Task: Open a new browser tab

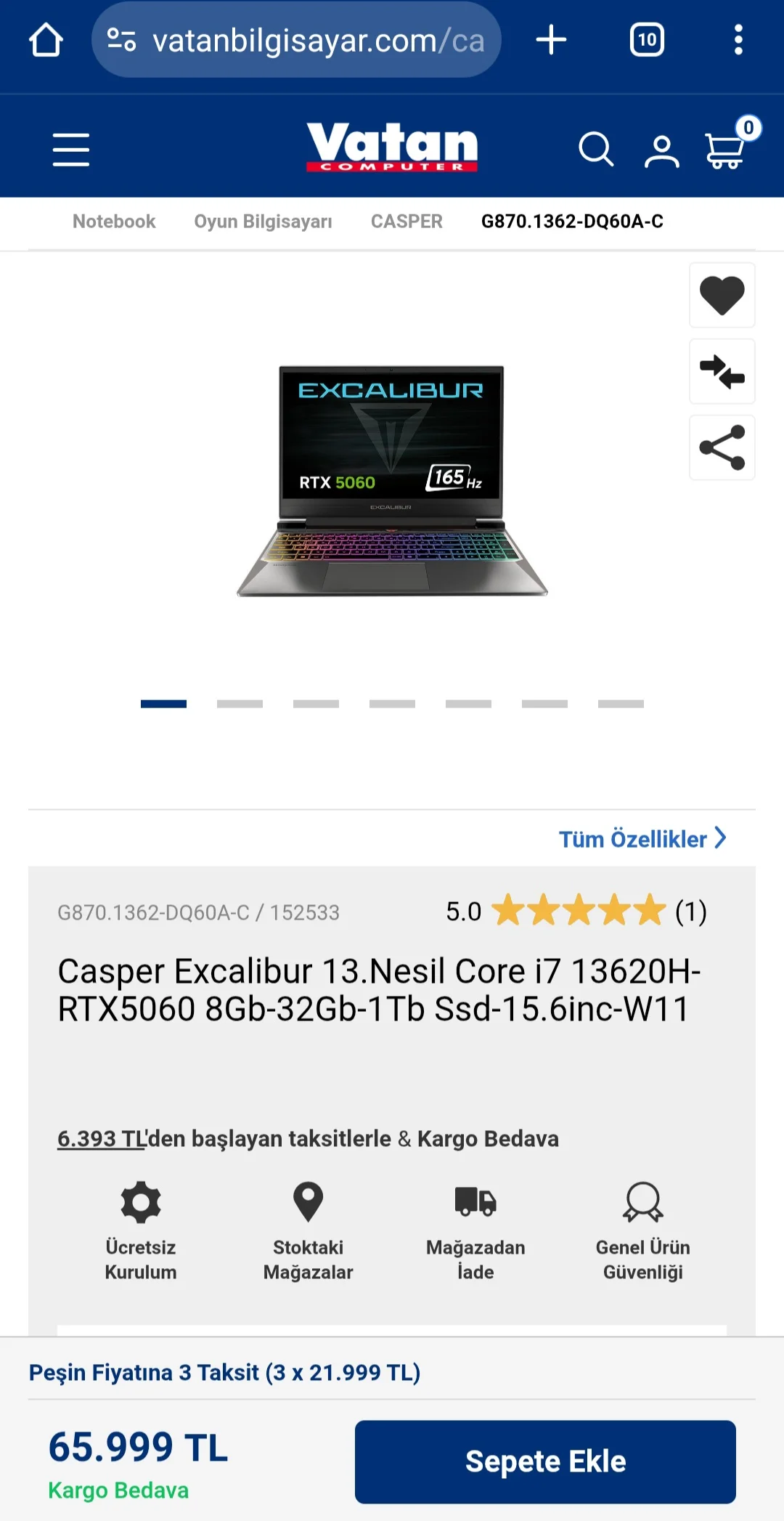Action: 551,40
